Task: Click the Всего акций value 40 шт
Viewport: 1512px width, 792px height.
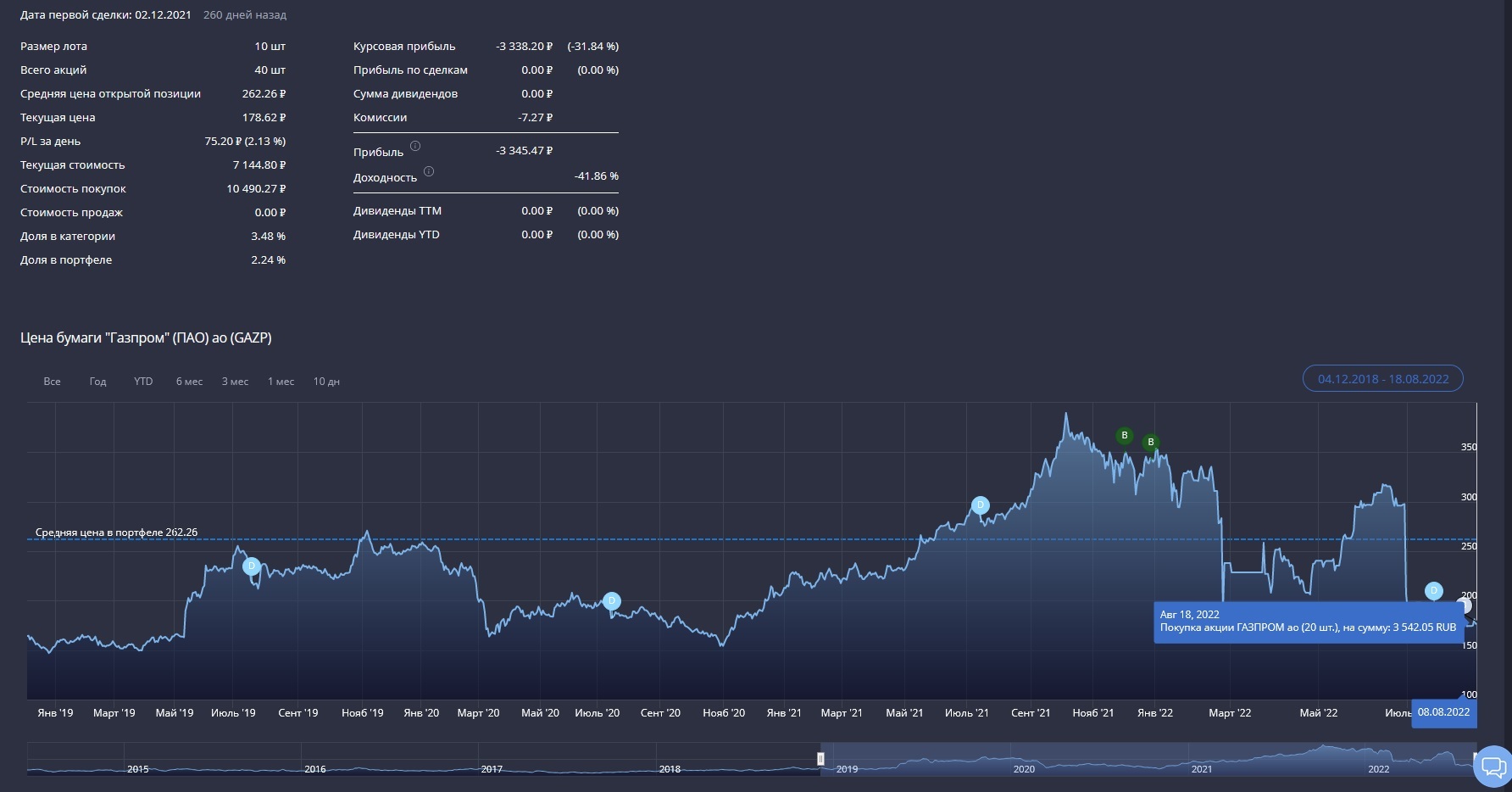Action: tap(270, 70)
